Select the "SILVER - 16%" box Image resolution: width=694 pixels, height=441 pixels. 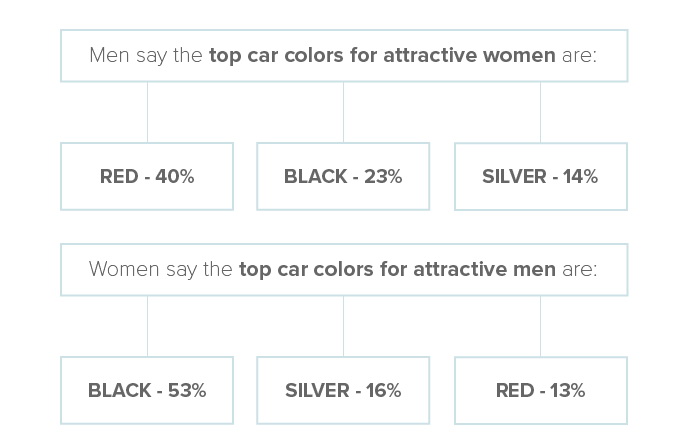(x=343, y=390)
